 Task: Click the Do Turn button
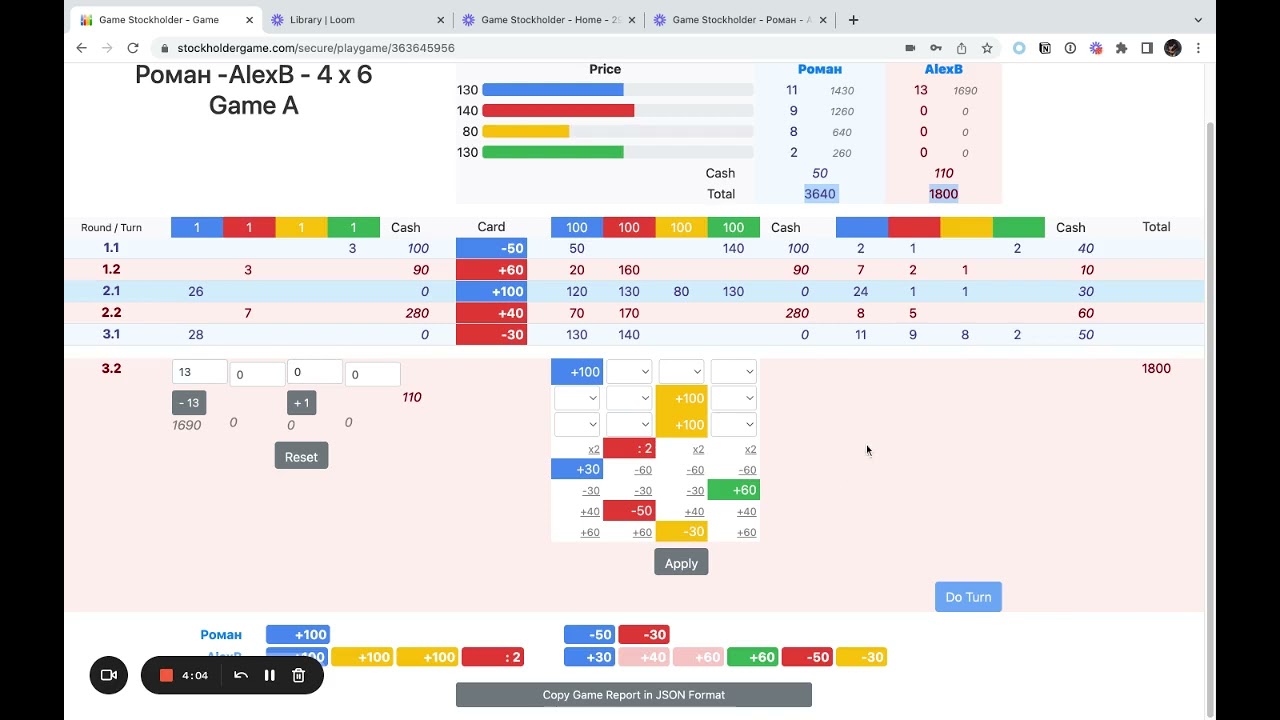point(968,597)
